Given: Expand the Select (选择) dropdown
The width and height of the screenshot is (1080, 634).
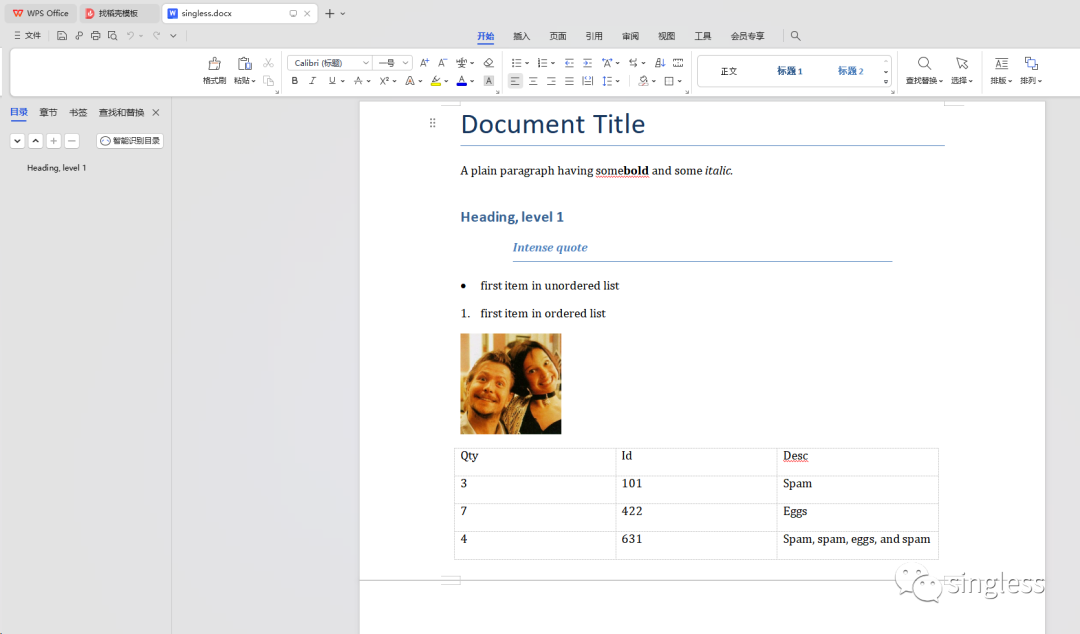Looking at the screenshot, I should (x=961, y=81).
